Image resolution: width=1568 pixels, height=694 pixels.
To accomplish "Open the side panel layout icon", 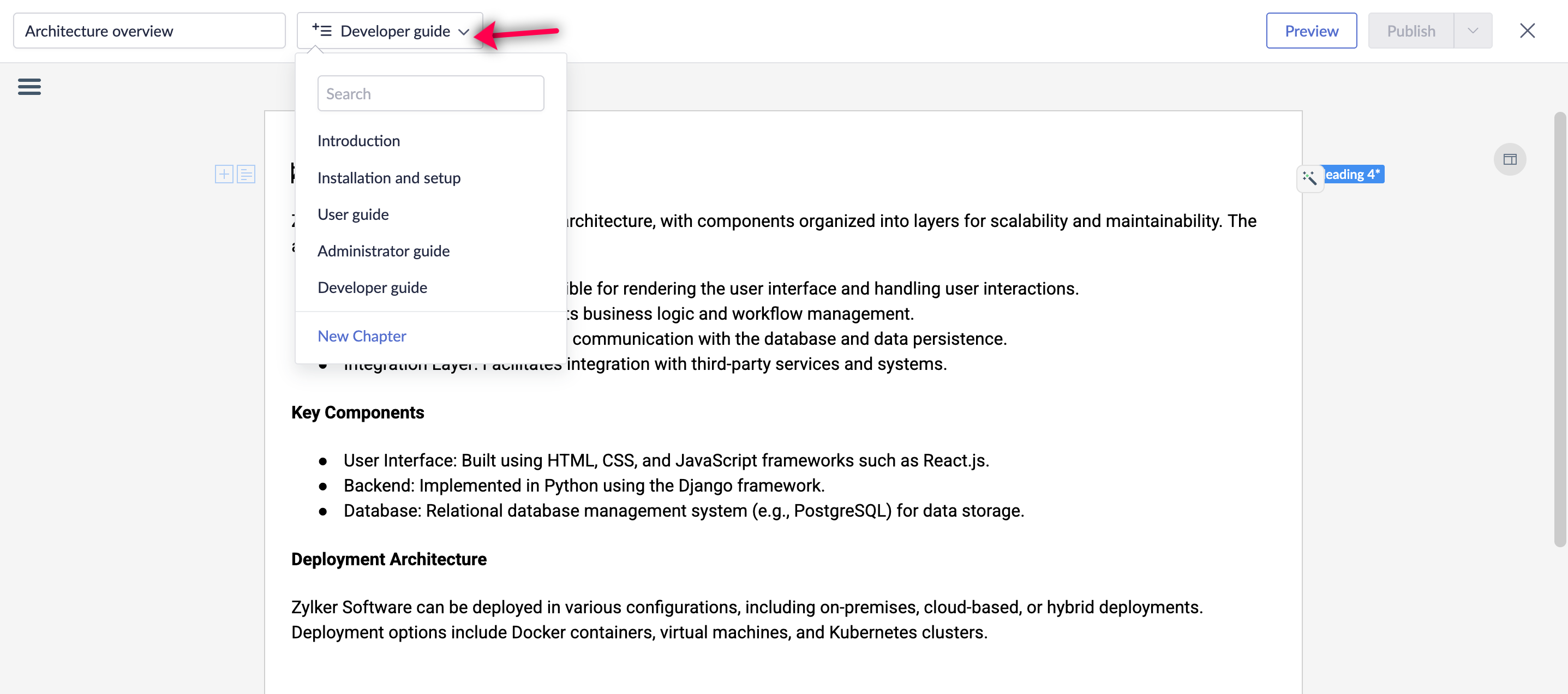I will click(1510, 159).
